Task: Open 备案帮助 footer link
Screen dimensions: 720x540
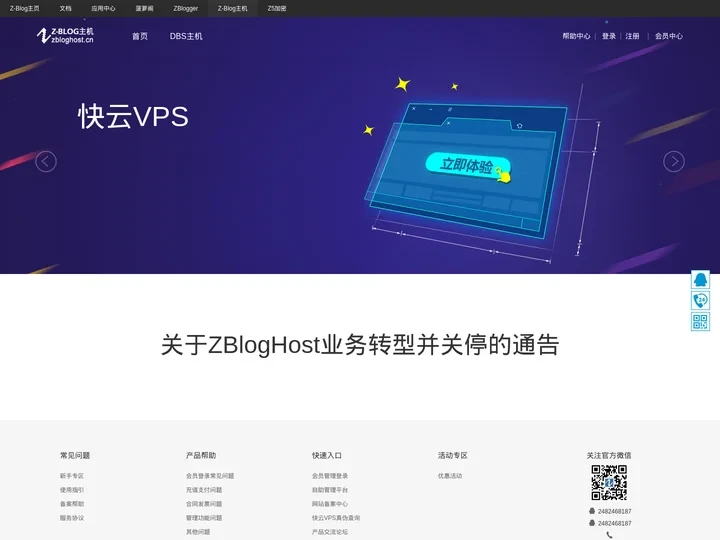Action: 72,504
